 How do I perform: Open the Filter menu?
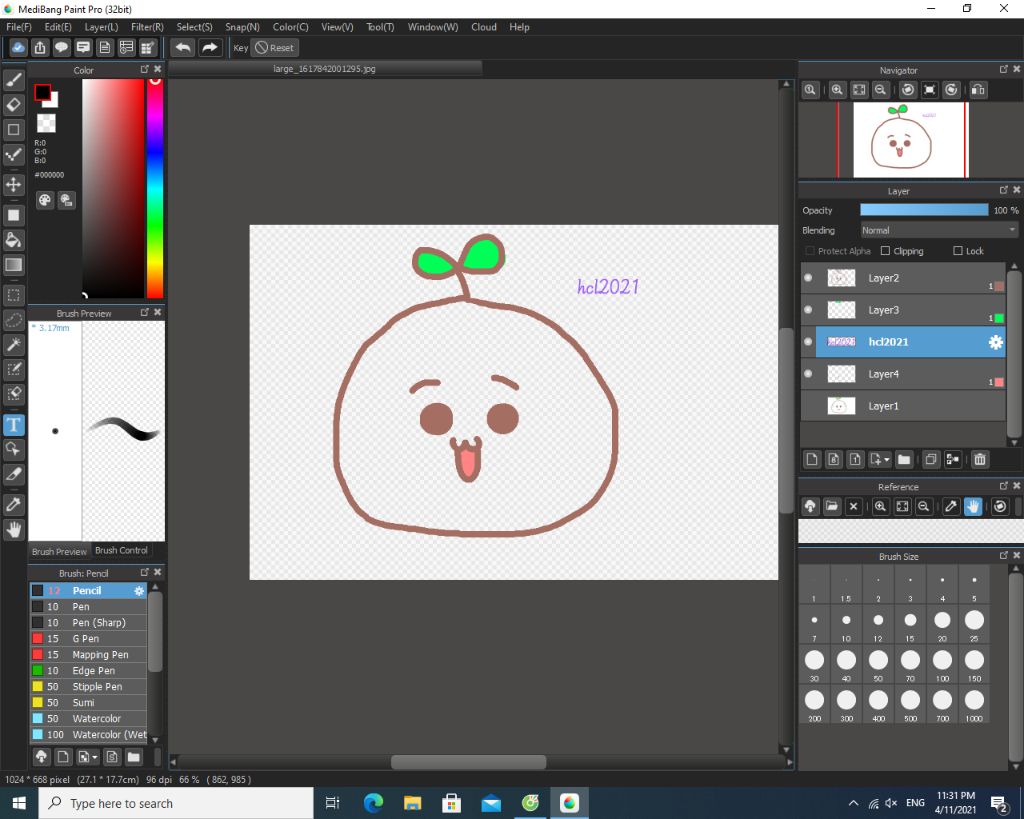point(147,27)
